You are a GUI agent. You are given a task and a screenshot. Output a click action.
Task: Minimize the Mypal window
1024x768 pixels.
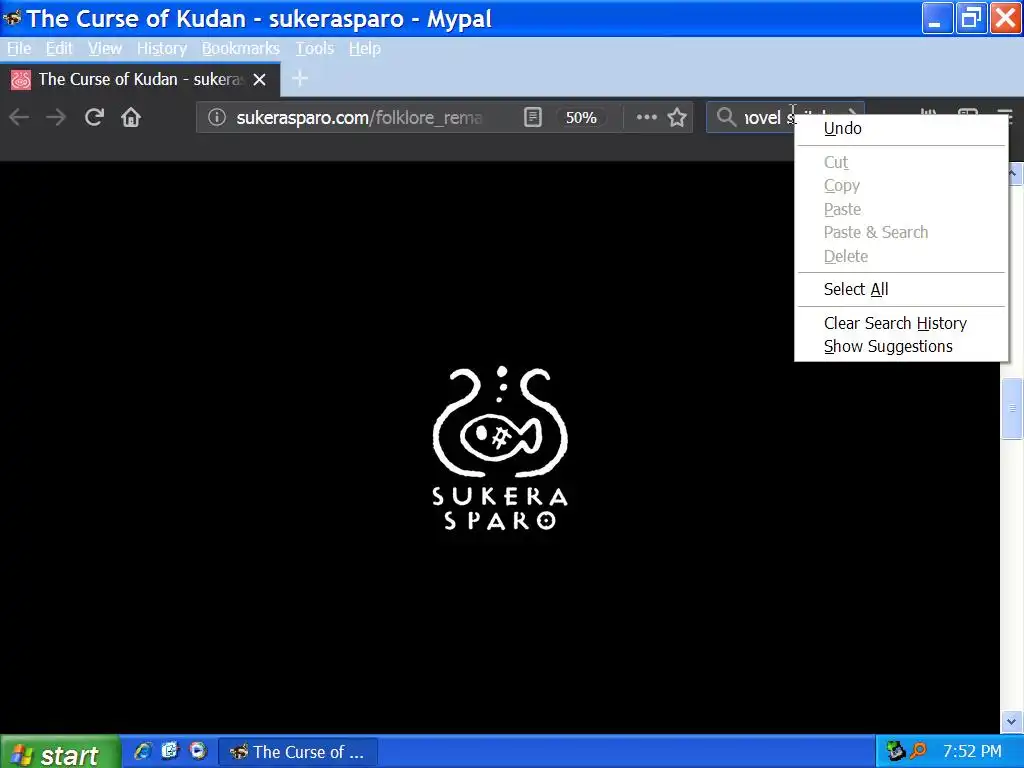[x=936, y=18]
